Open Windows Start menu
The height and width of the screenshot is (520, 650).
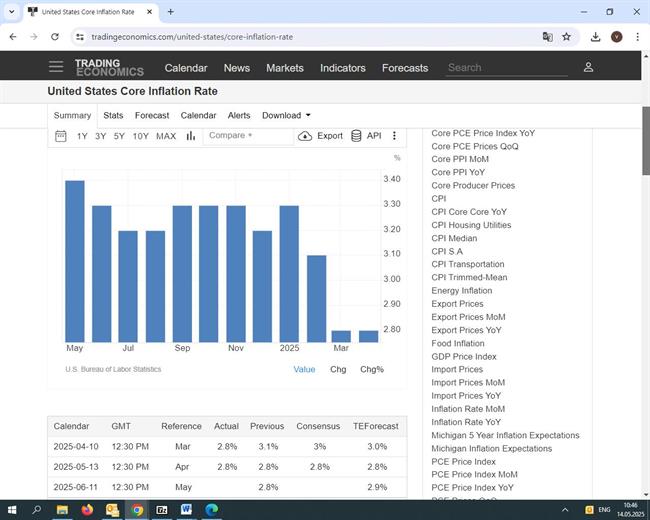click(12, 510)
